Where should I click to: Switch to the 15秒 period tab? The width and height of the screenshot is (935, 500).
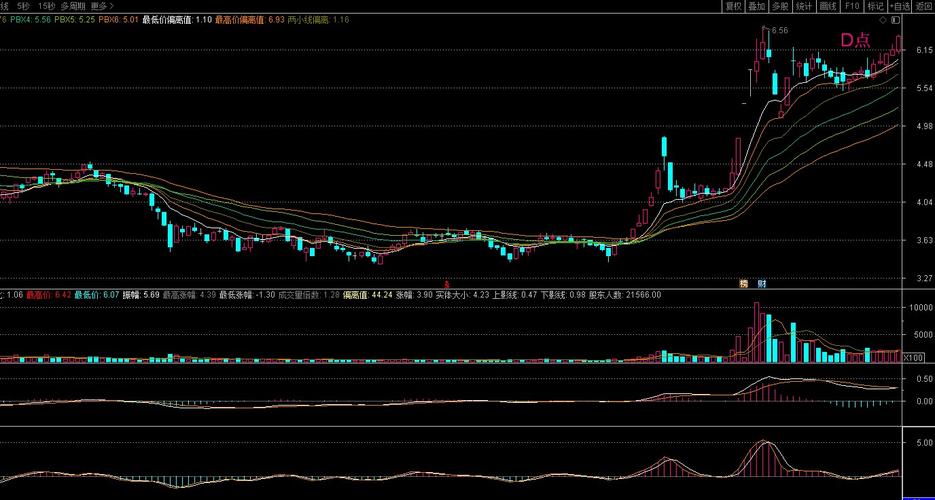pos(46,6)
